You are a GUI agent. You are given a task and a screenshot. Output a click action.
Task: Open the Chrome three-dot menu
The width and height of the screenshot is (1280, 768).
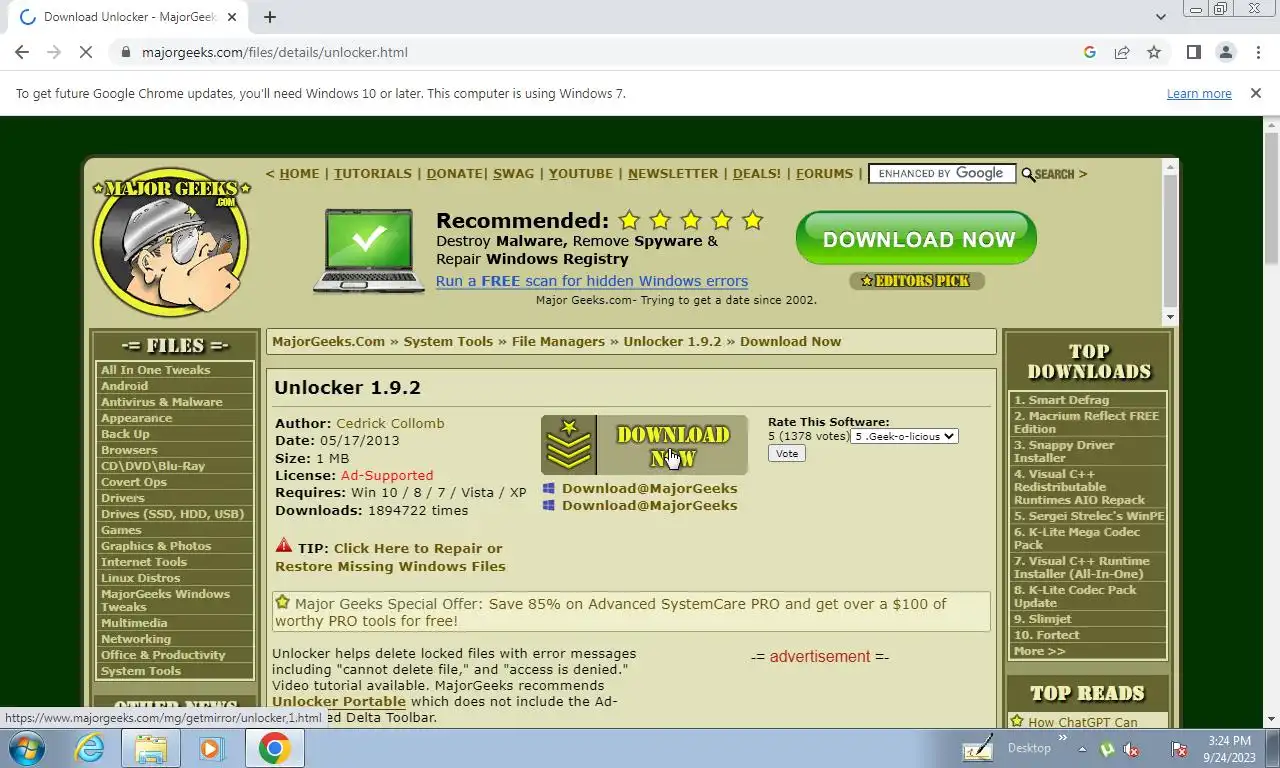pyautogui.click(x=1257, y=52)
